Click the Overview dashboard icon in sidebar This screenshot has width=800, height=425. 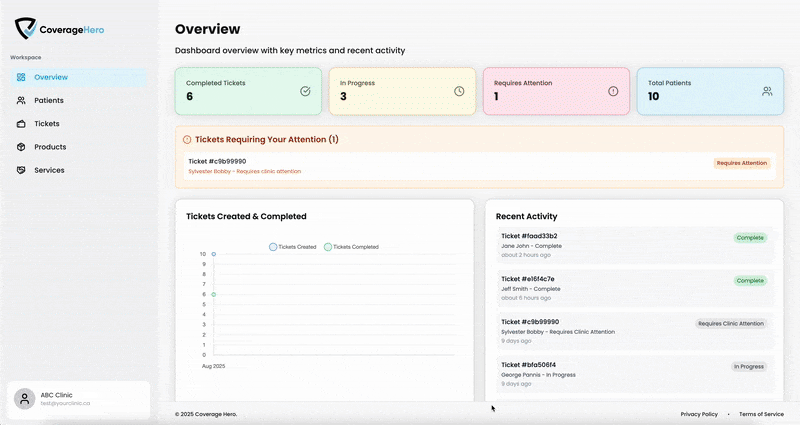tap(21, 78)
